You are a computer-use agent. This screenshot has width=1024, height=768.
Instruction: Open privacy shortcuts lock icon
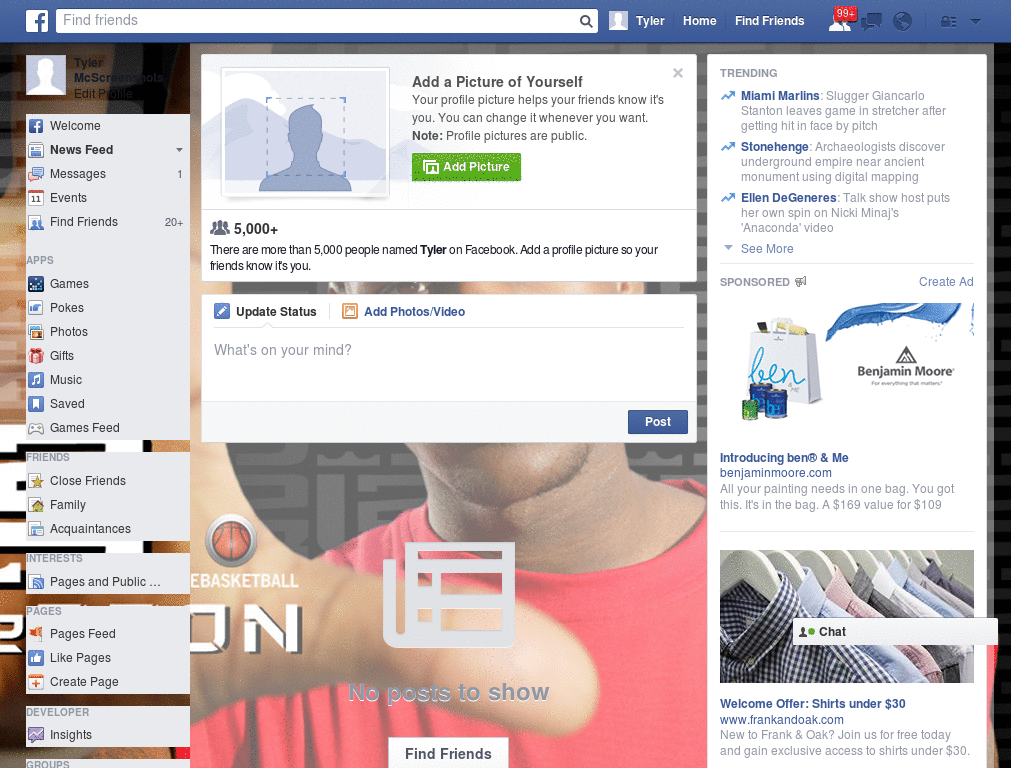[948, 22]
